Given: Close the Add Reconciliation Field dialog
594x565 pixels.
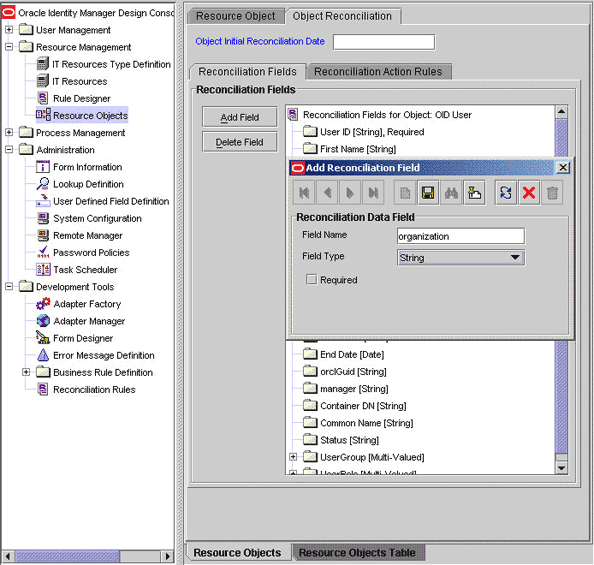Looking at the screenshot, I should click(x=563, y=167).
